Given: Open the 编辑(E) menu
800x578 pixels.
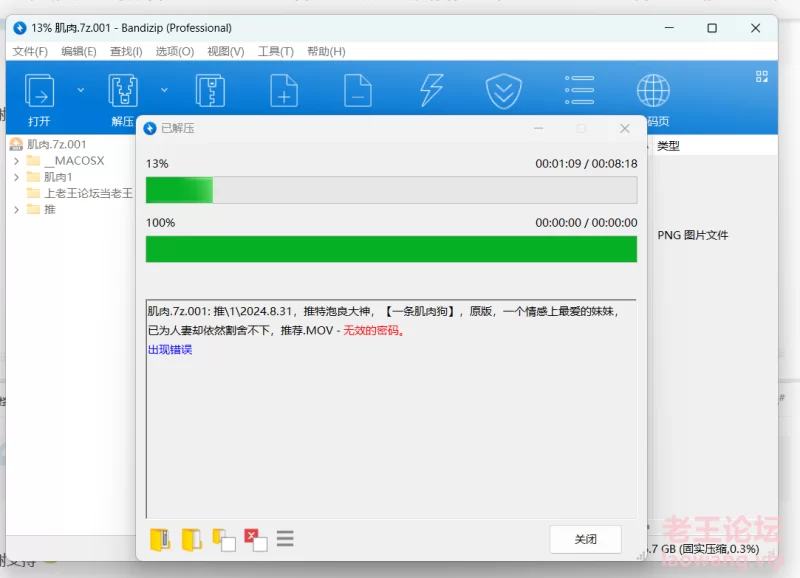Looking at the screenshot, I should [79, 52].
